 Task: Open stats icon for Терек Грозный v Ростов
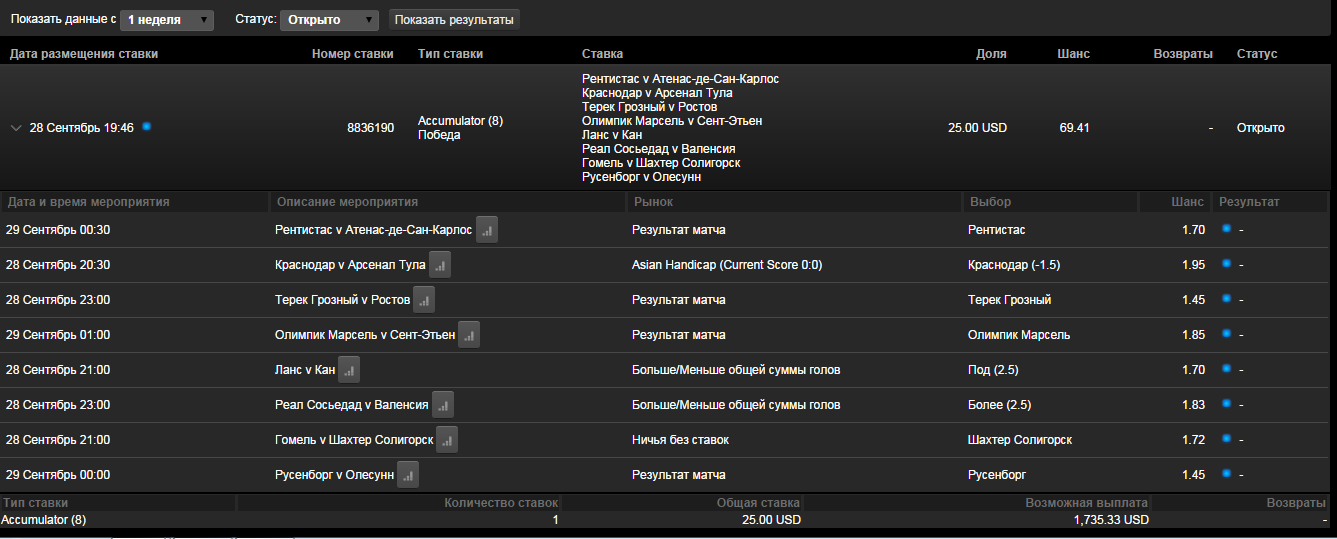coord(424,300)
